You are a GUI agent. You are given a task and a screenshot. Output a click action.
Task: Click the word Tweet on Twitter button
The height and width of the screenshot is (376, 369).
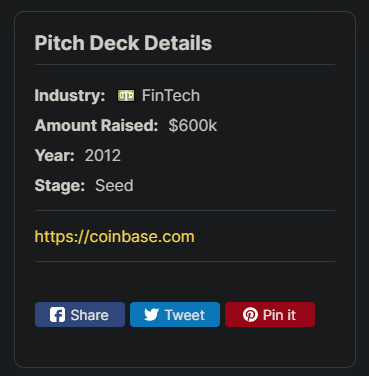[185, 315]
